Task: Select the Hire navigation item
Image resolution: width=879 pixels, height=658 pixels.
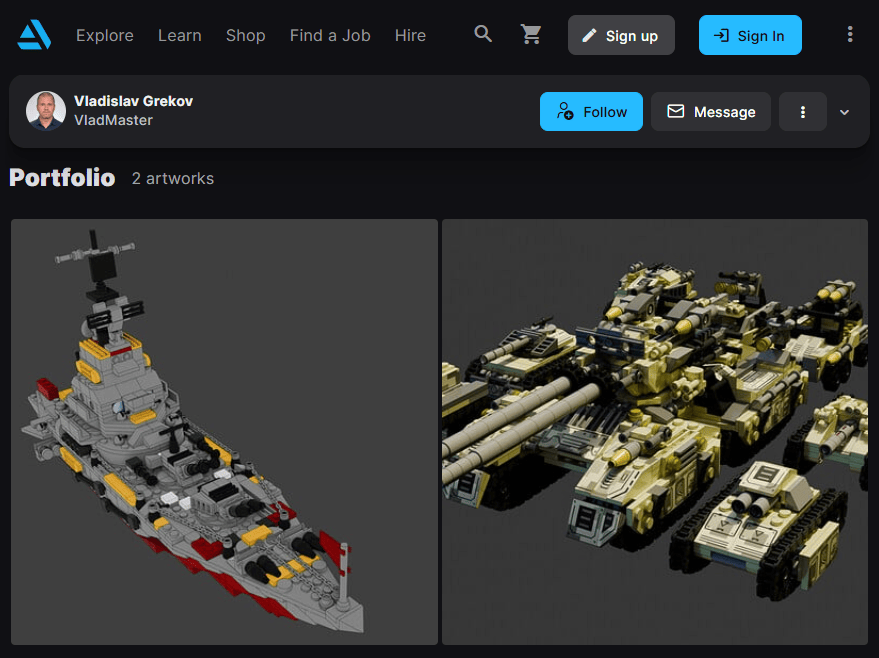Action: coord(410,35)
